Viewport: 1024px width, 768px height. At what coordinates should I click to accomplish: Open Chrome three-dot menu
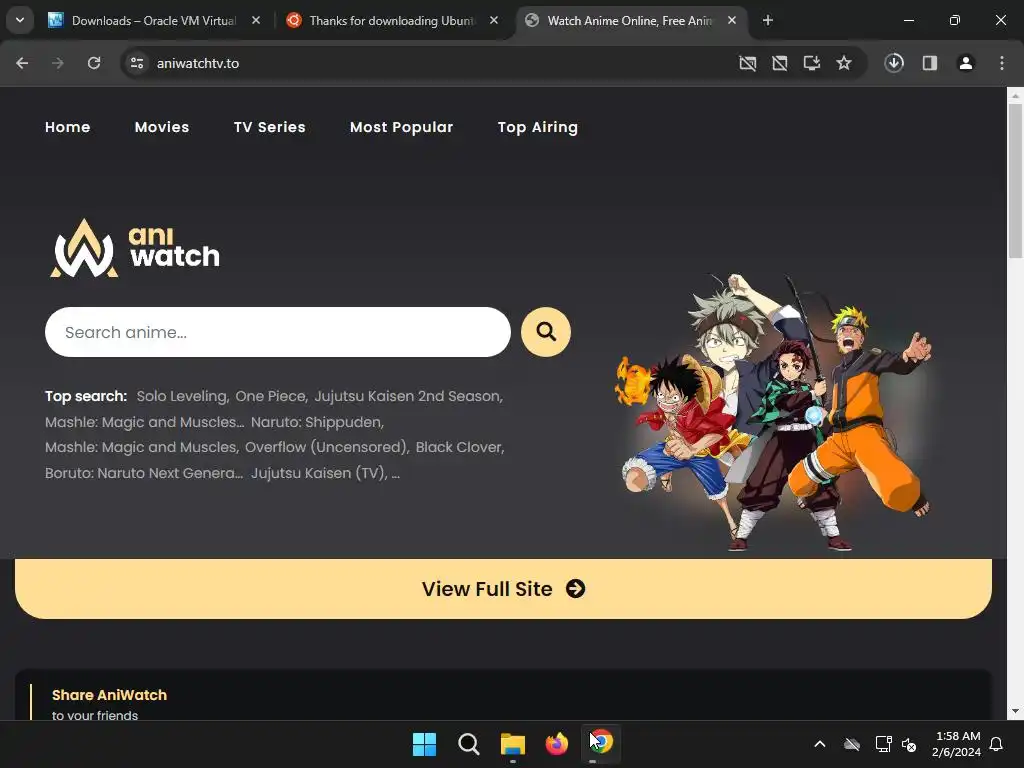(1002, 63)
